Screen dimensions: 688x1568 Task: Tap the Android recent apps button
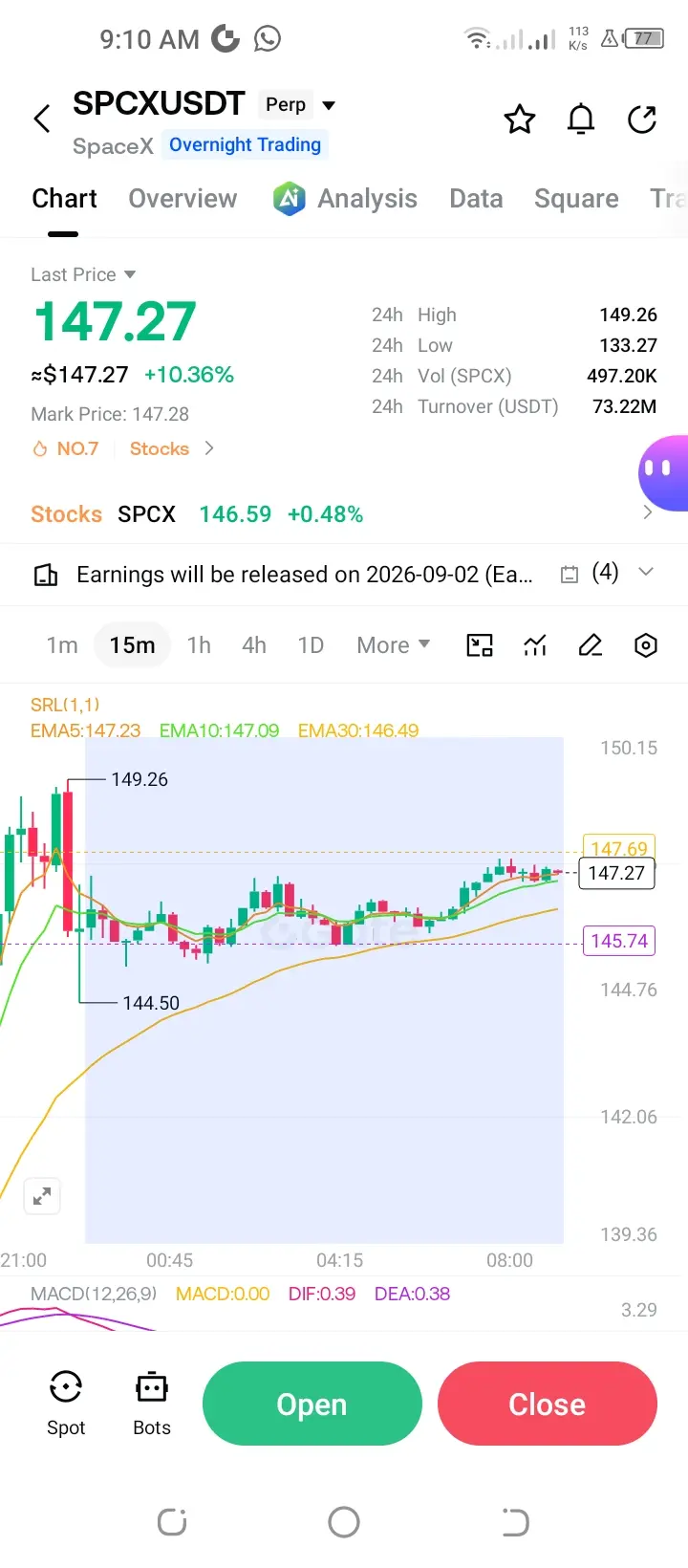click(x=172, y=1521)
